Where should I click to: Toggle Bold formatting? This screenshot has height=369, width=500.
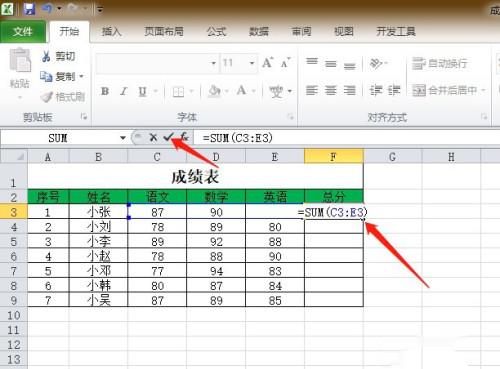tap(105, 91)
